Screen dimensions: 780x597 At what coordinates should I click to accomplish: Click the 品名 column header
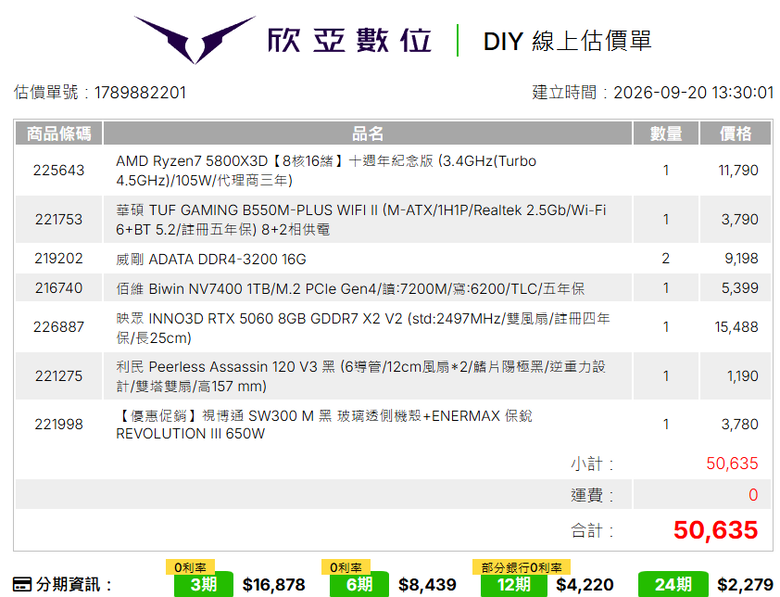pos(368,133)
